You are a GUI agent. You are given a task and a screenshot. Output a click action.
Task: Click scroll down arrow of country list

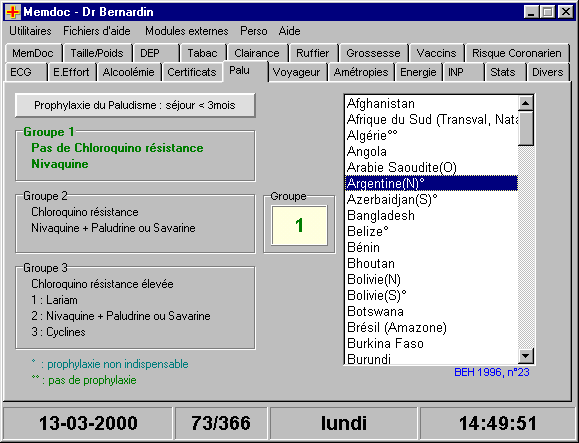click(x=525, y=356)
